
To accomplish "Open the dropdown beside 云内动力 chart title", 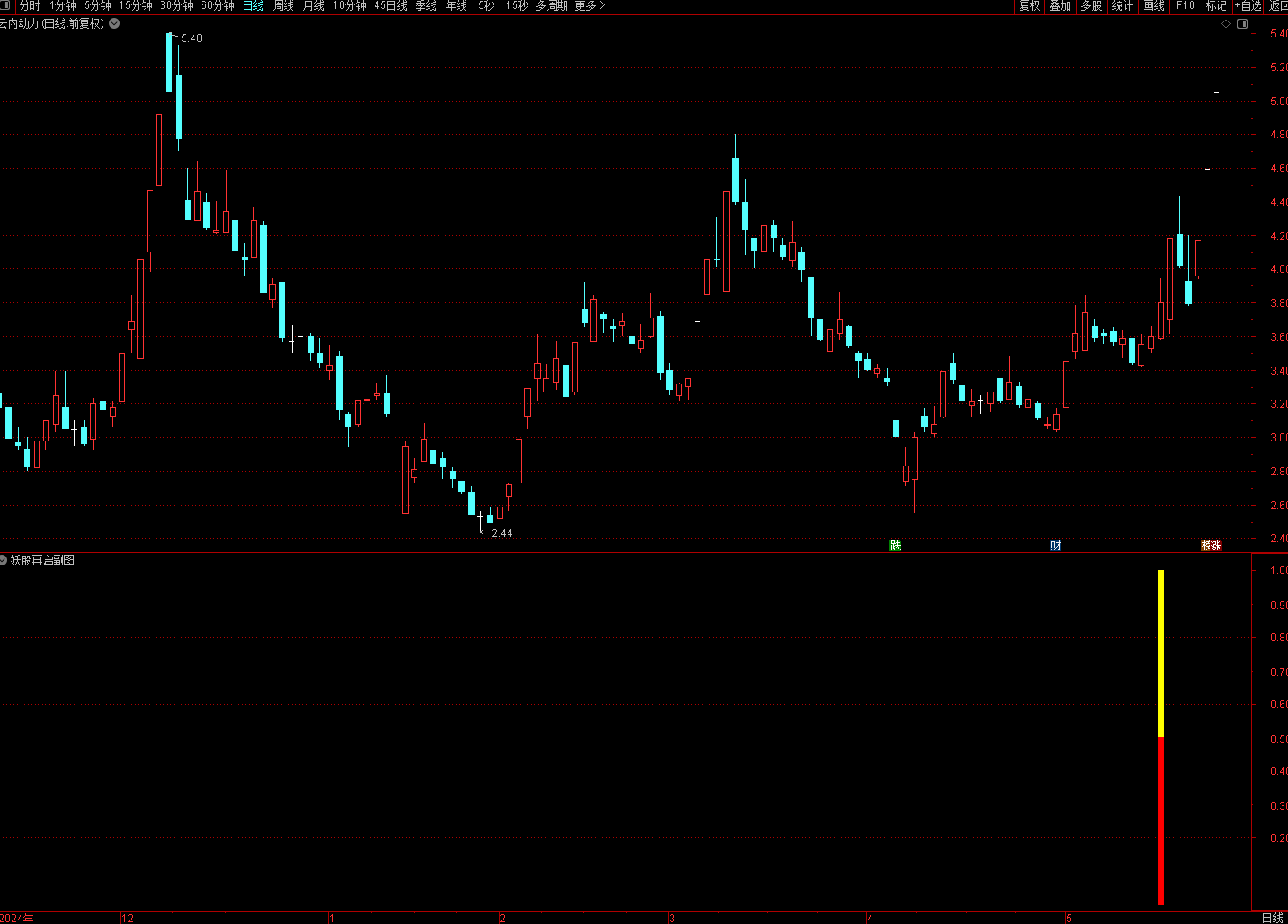I will point(114,23).
